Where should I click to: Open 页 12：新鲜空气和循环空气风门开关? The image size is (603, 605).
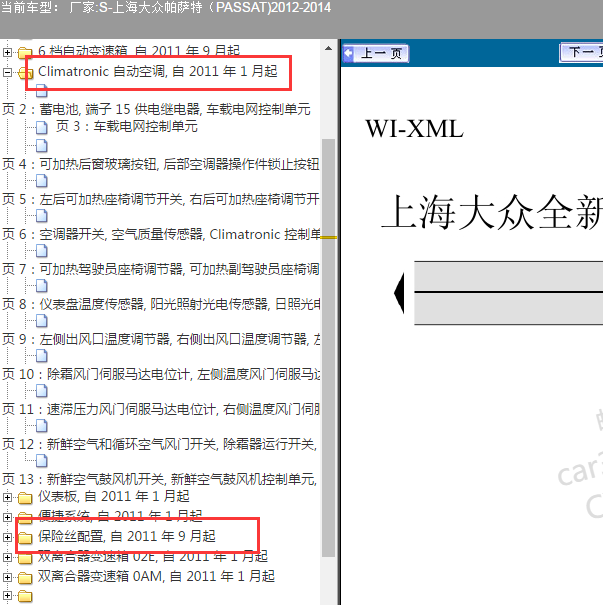tap(159, 444)
